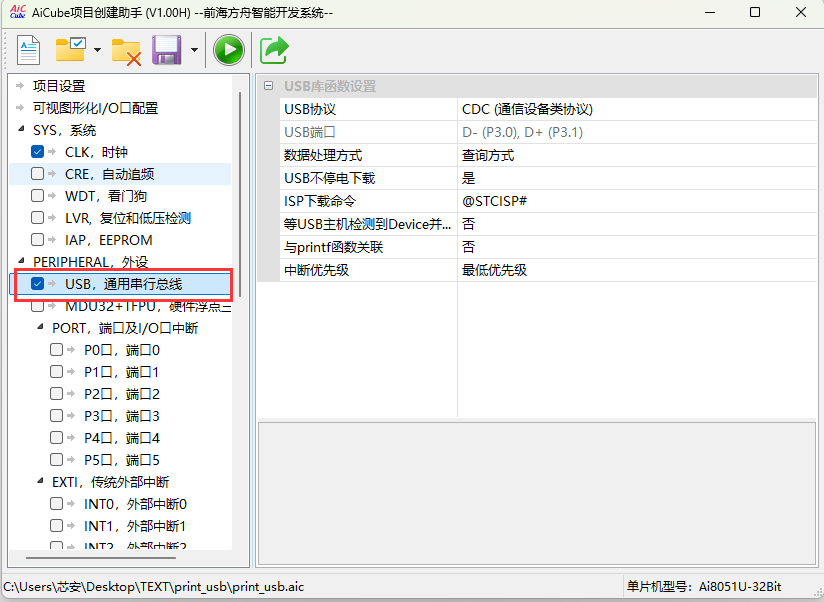
Task: Click 否 value for 与printf函数关联
Action: (x=468, y=247)
